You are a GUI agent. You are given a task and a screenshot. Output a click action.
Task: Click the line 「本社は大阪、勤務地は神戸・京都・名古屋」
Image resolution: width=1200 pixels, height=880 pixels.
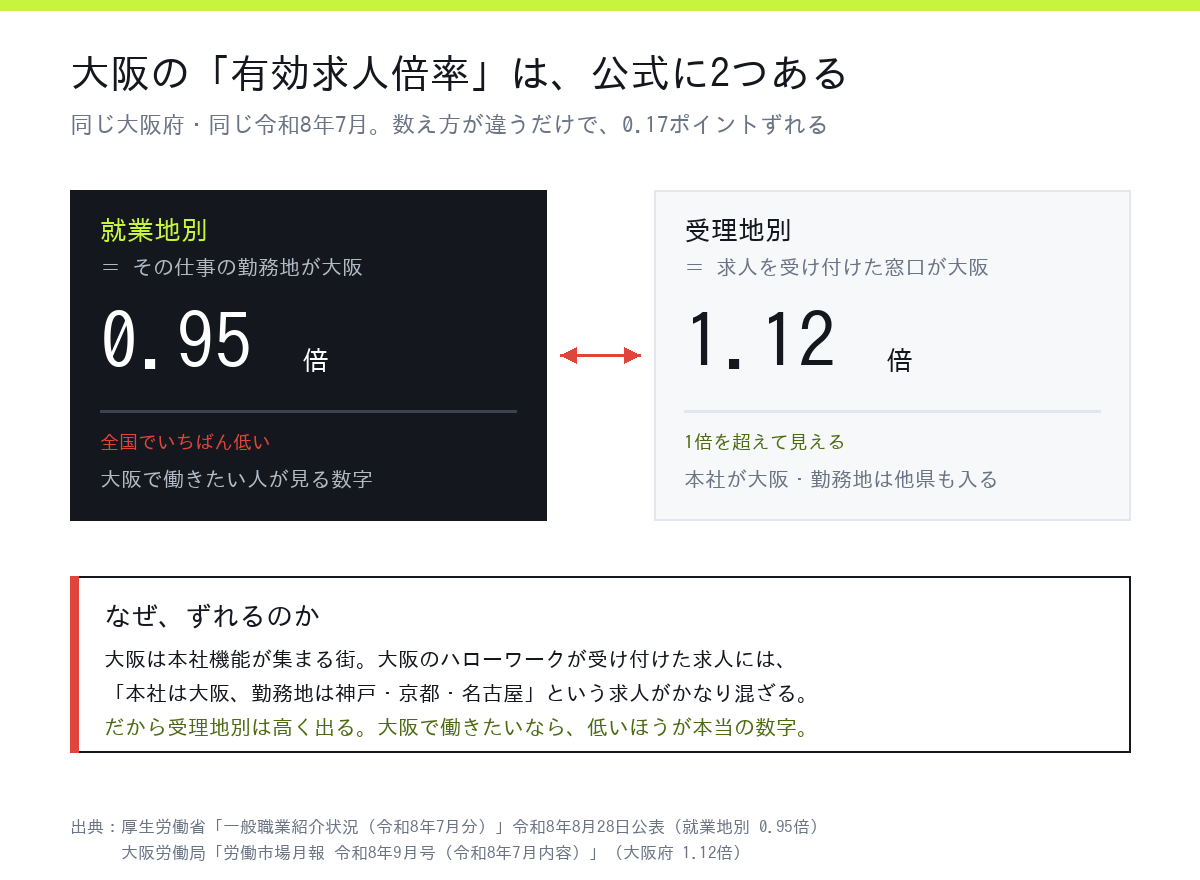coord(458,693)
